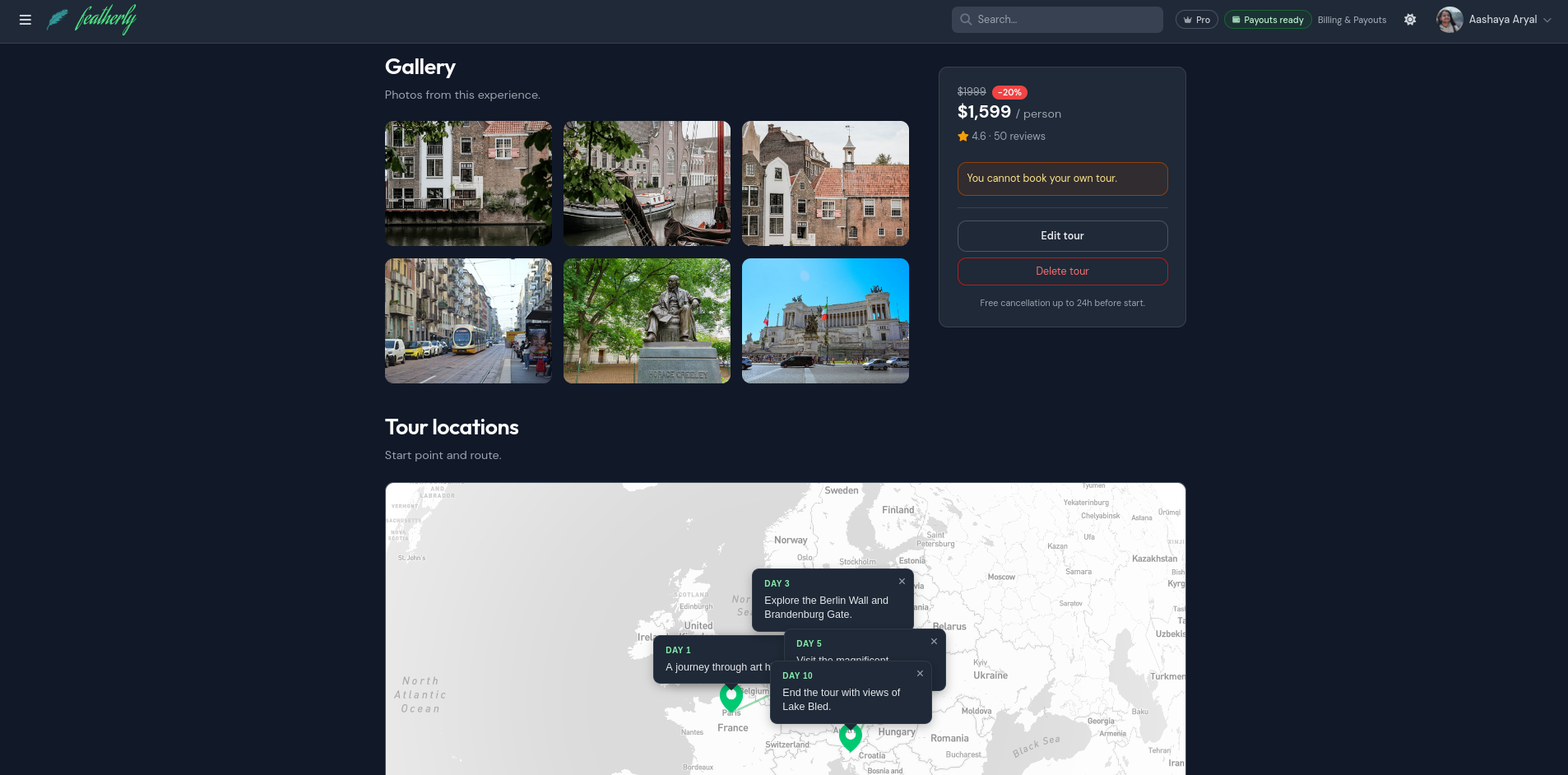This screenshot has height=775, width=1568.
Task: Expand the Aashaya Aryal account dropdown
Action: [1547, 20]
